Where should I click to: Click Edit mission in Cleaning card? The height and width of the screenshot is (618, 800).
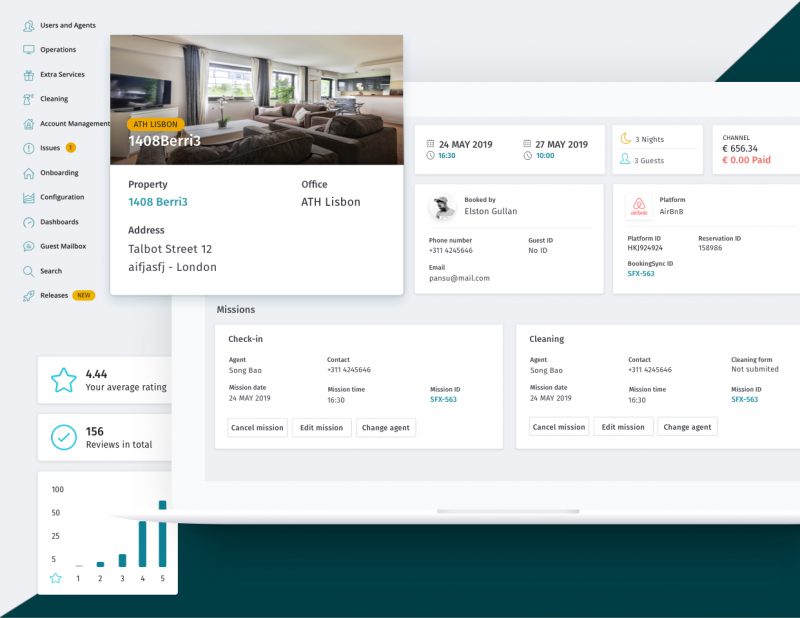coord(623,427)
